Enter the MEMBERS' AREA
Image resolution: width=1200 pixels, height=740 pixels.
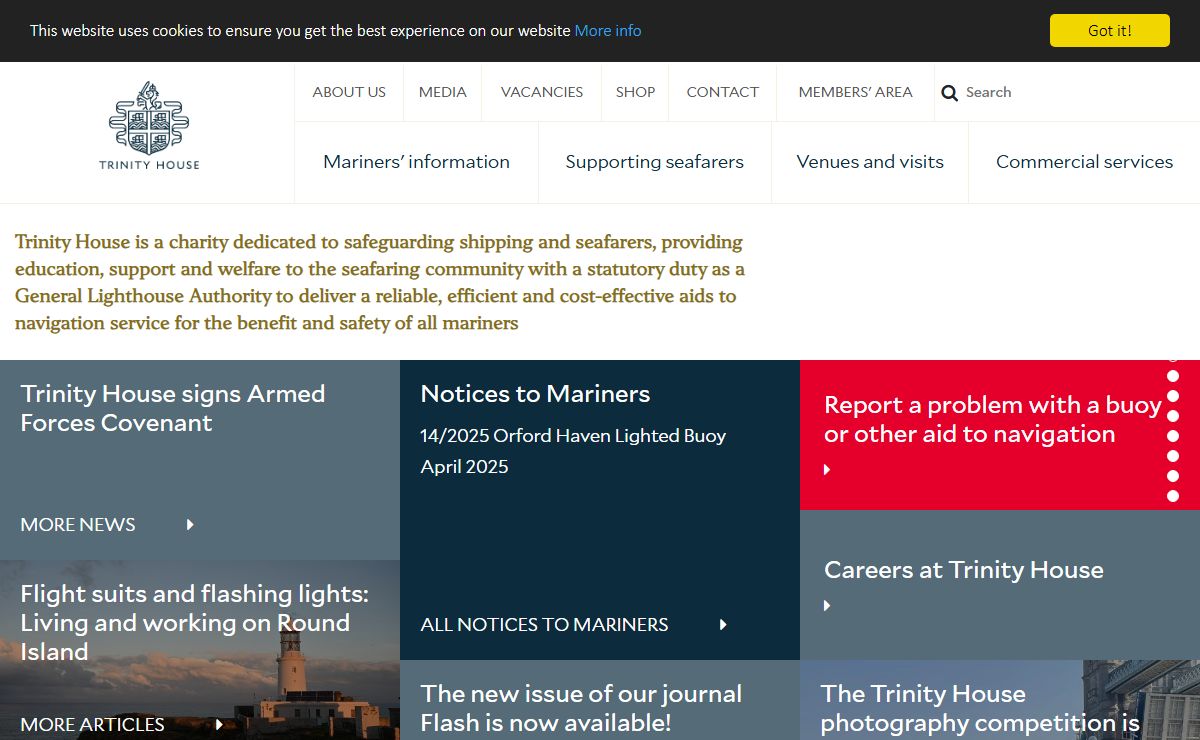tap(855, 92)
